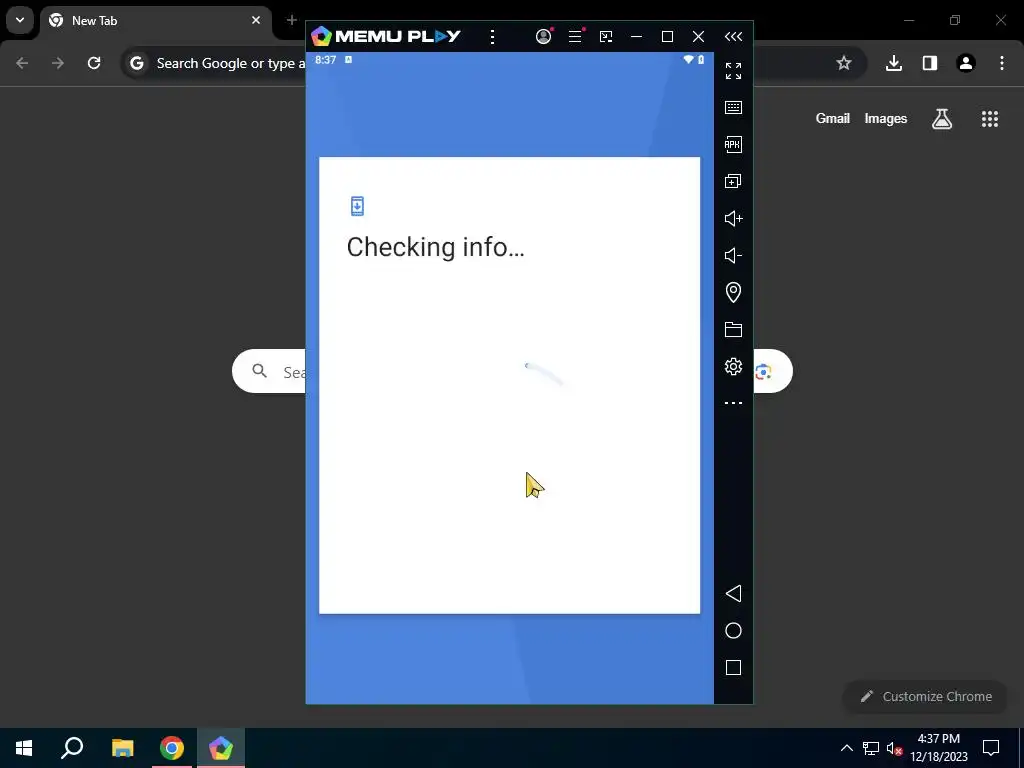Open Chrome three-dot menu
1024x768 pixels.
1002,63
